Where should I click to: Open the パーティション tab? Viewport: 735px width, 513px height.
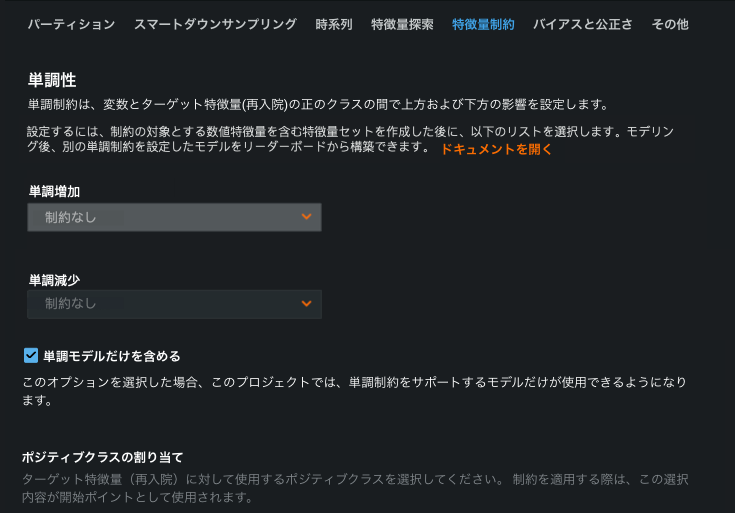point(71,24)
